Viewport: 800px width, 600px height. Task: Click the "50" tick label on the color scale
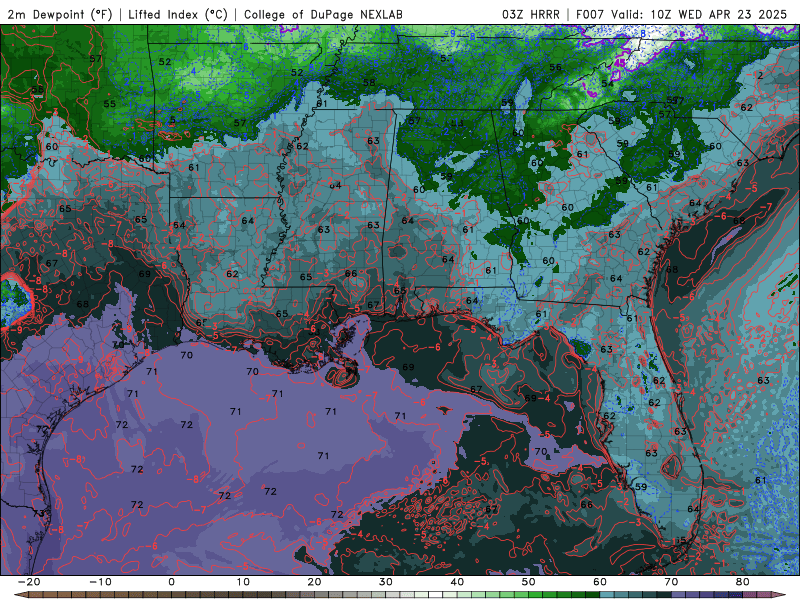pyautogui.click(x=529, y=582)
